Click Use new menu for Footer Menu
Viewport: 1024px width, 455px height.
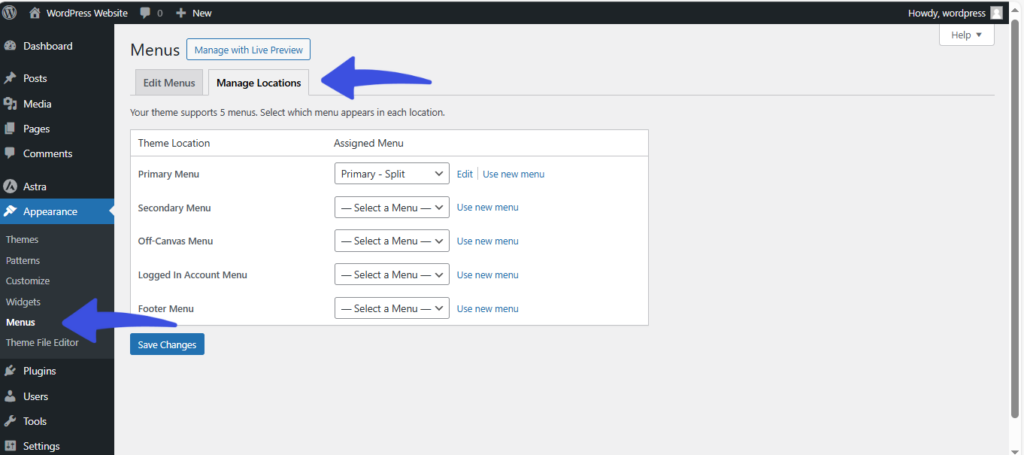click(x=488, y=308)
